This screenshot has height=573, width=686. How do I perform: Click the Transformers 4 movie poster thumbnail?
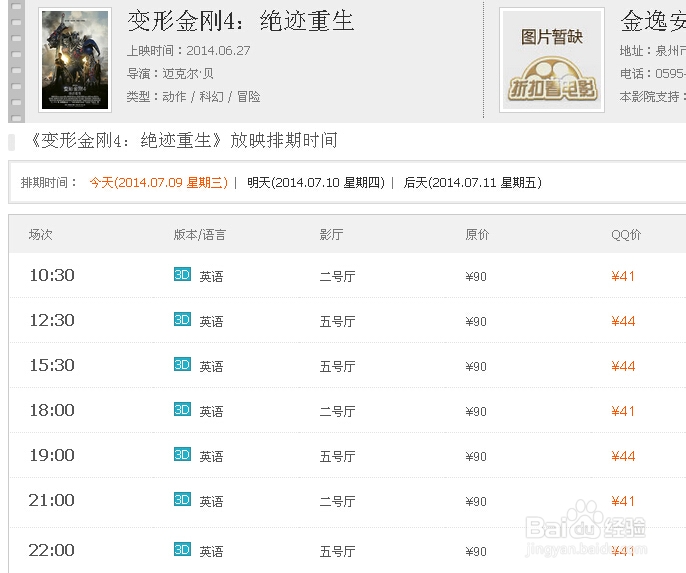61,60
